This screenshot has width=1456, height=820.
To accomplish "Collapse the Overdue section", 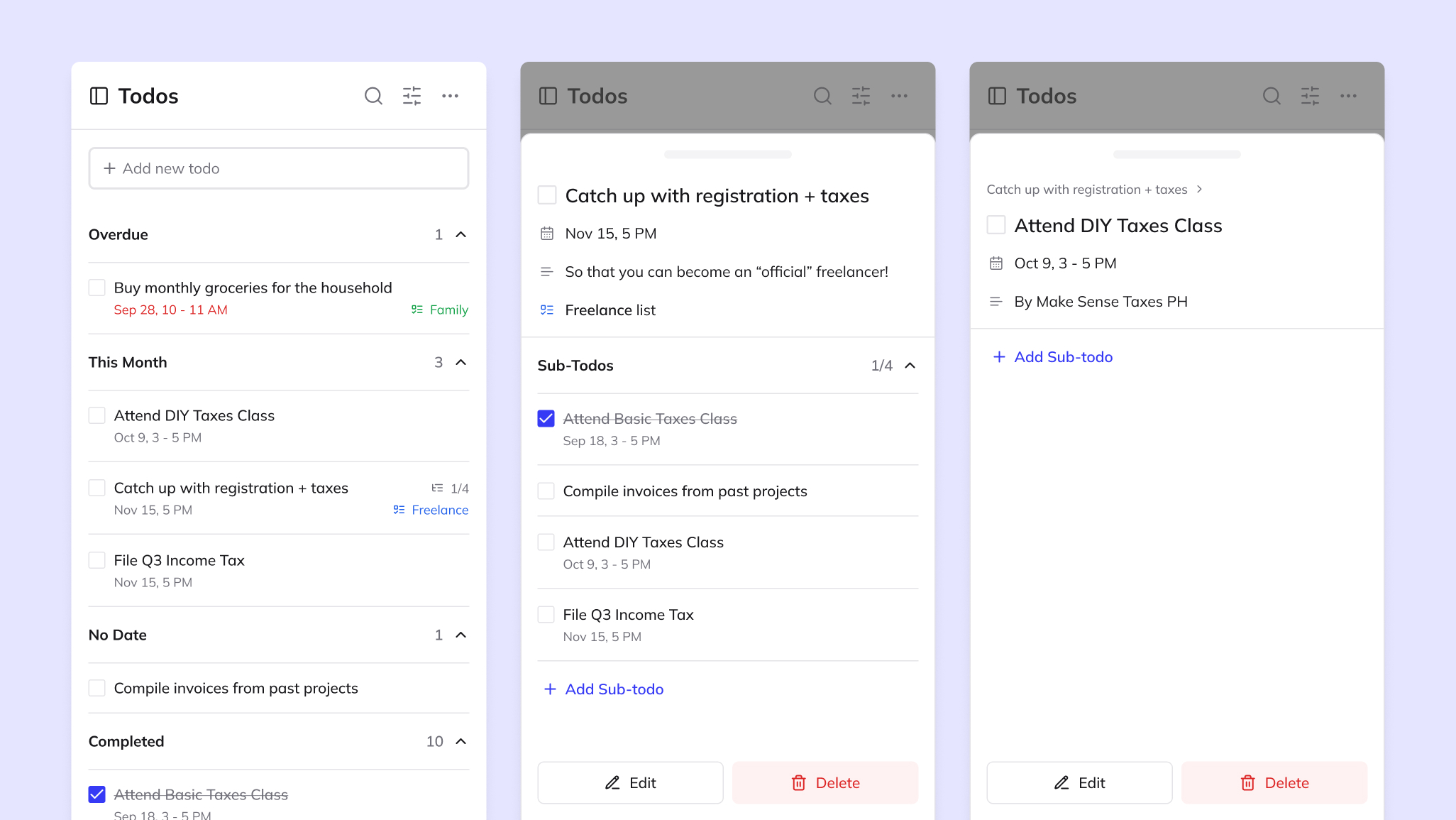I will pos(460,235).
